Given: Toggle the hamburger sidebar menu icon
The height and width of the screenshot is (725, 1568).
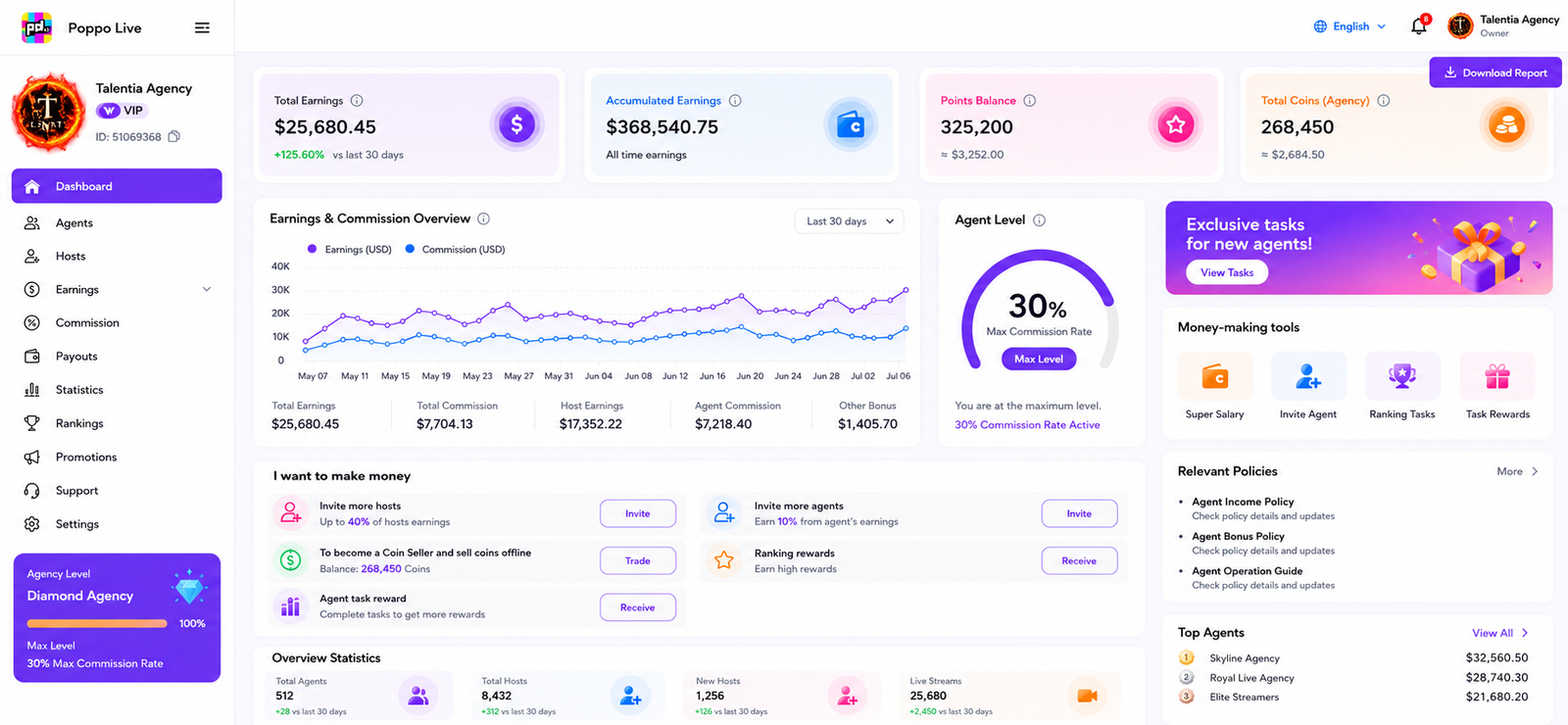Looking at the screenshot, I should [202, 27].
